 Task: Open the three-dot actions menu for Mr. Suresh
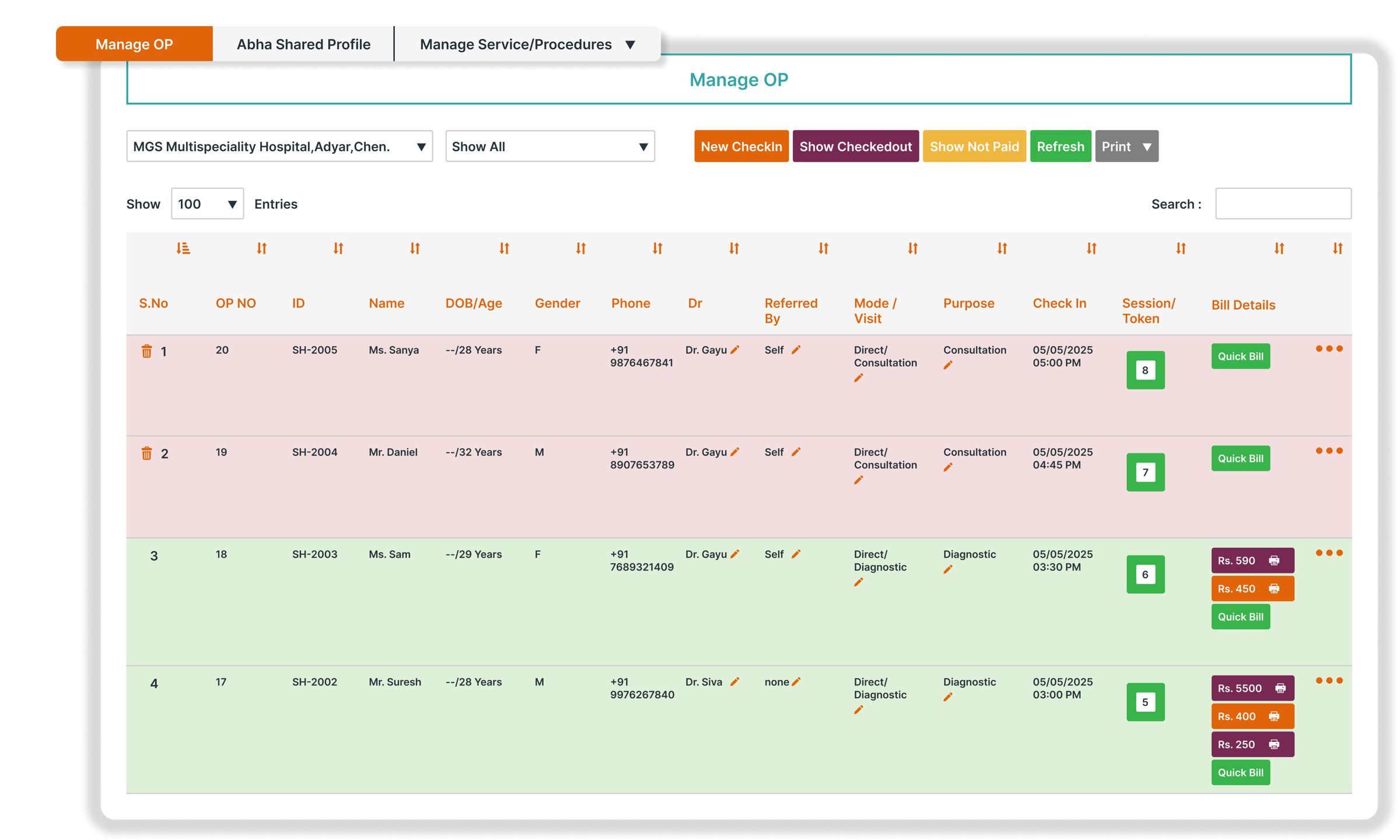click(x=1329, y=680)
